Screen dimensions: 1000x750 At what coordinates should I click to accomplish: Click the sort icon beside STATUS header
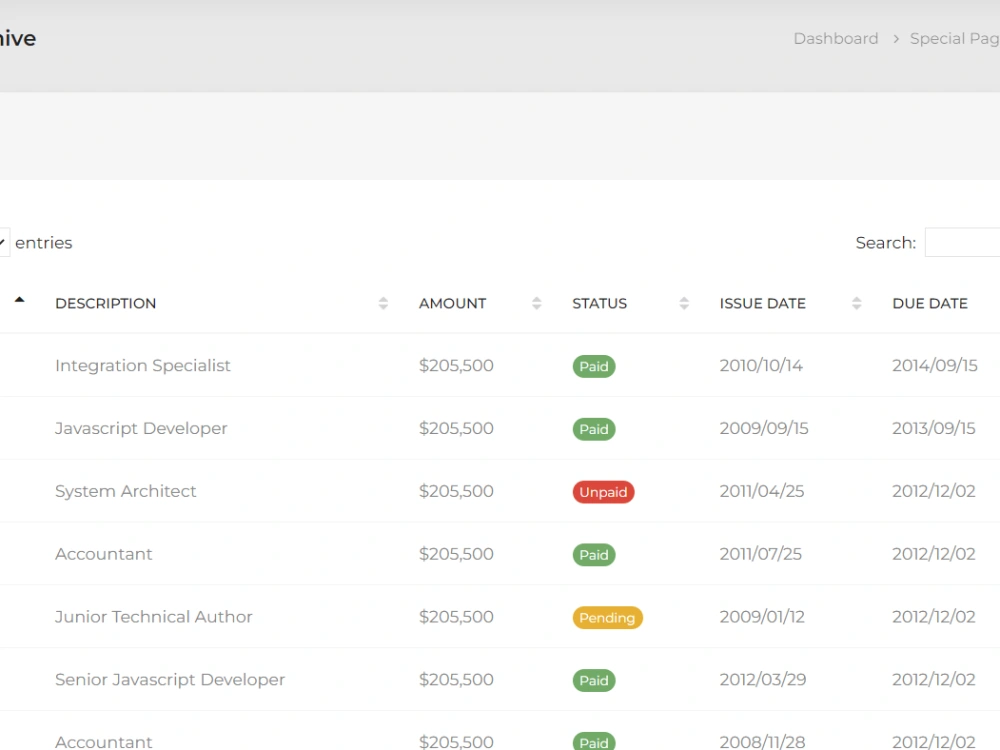click(x=684, y=303)
